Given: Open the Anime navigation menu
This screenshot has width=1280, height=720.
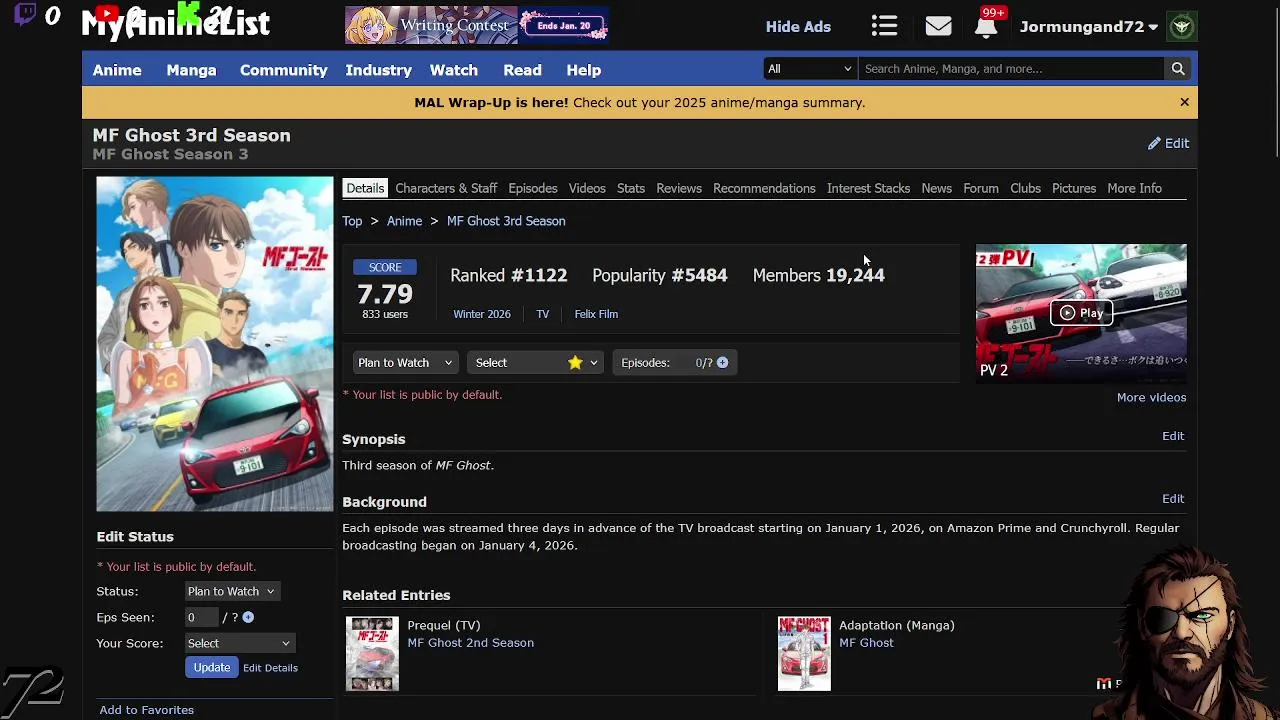Looking at the screenshot, I should click(x=117, y=70).
